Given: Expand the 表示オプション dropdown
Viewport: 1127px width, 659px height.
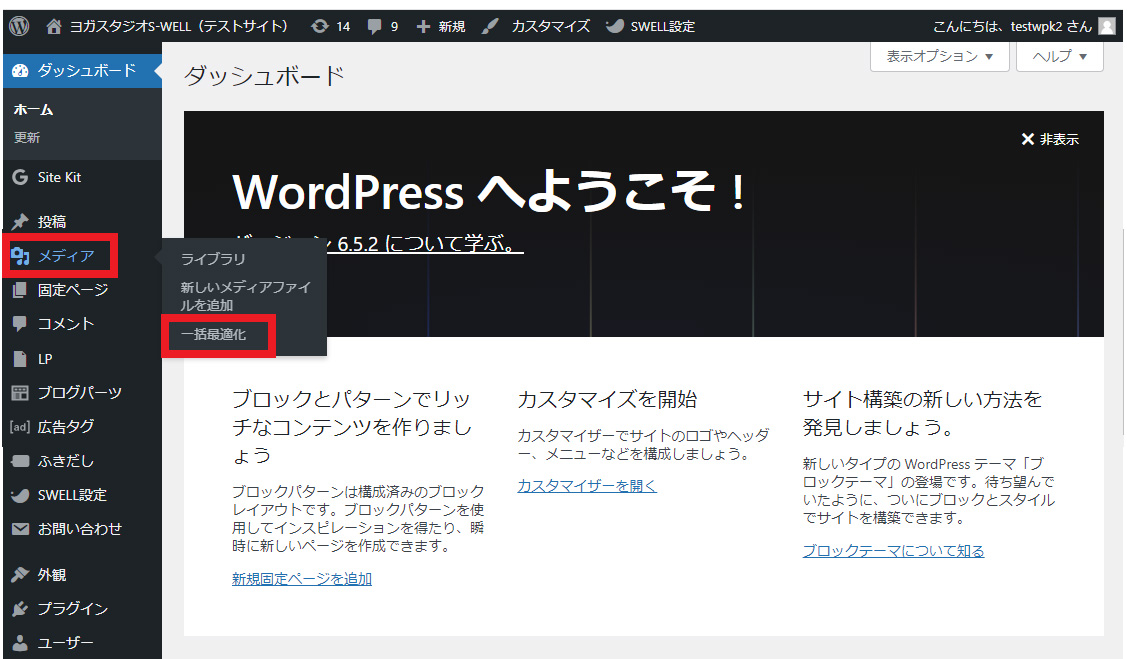Looking at the screenshot, I should (939, 56).
